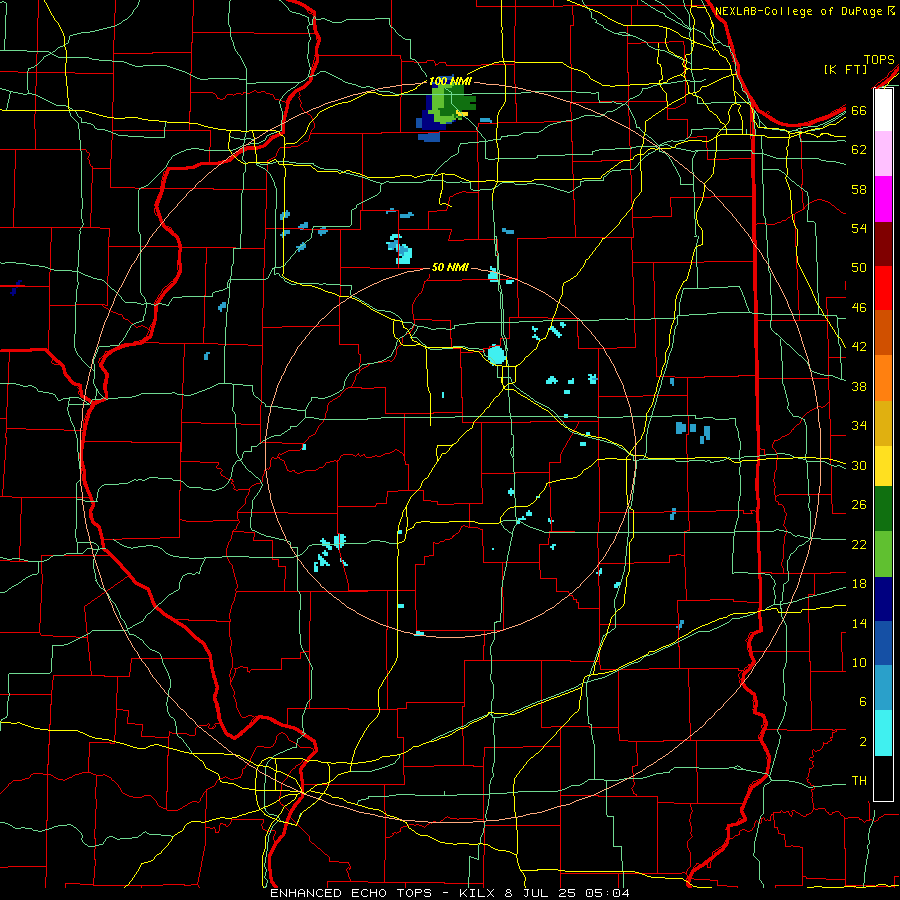900x900 pixels.
Task: Click the NEXLAB-College of DuPage label
Action: coord(799,11)
